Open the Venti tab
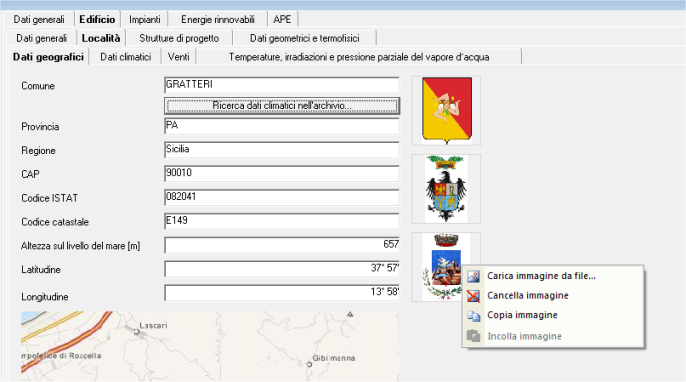 tap(178, 57)
